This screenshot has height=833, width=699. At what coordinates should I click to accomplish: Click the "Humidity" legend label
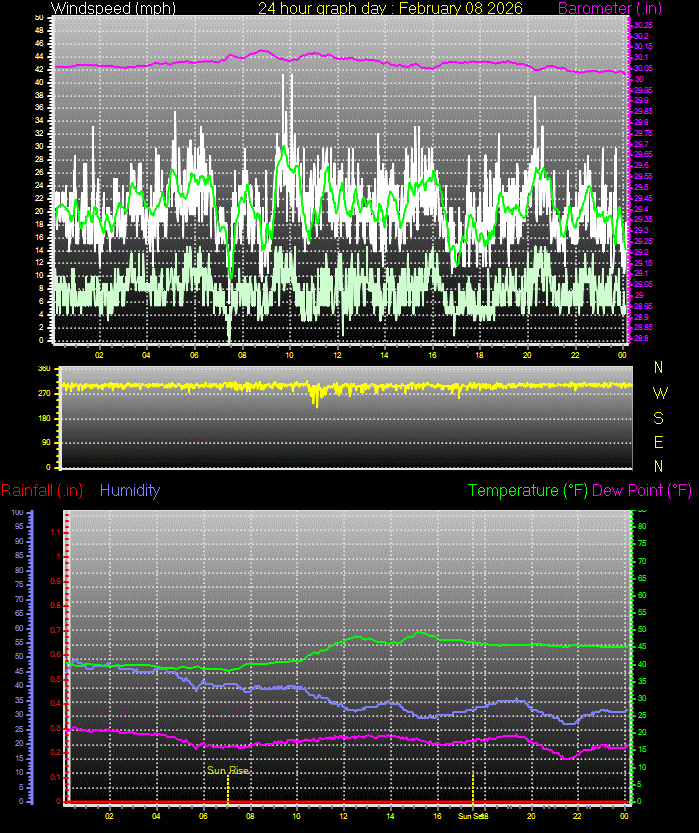[130, 490]
